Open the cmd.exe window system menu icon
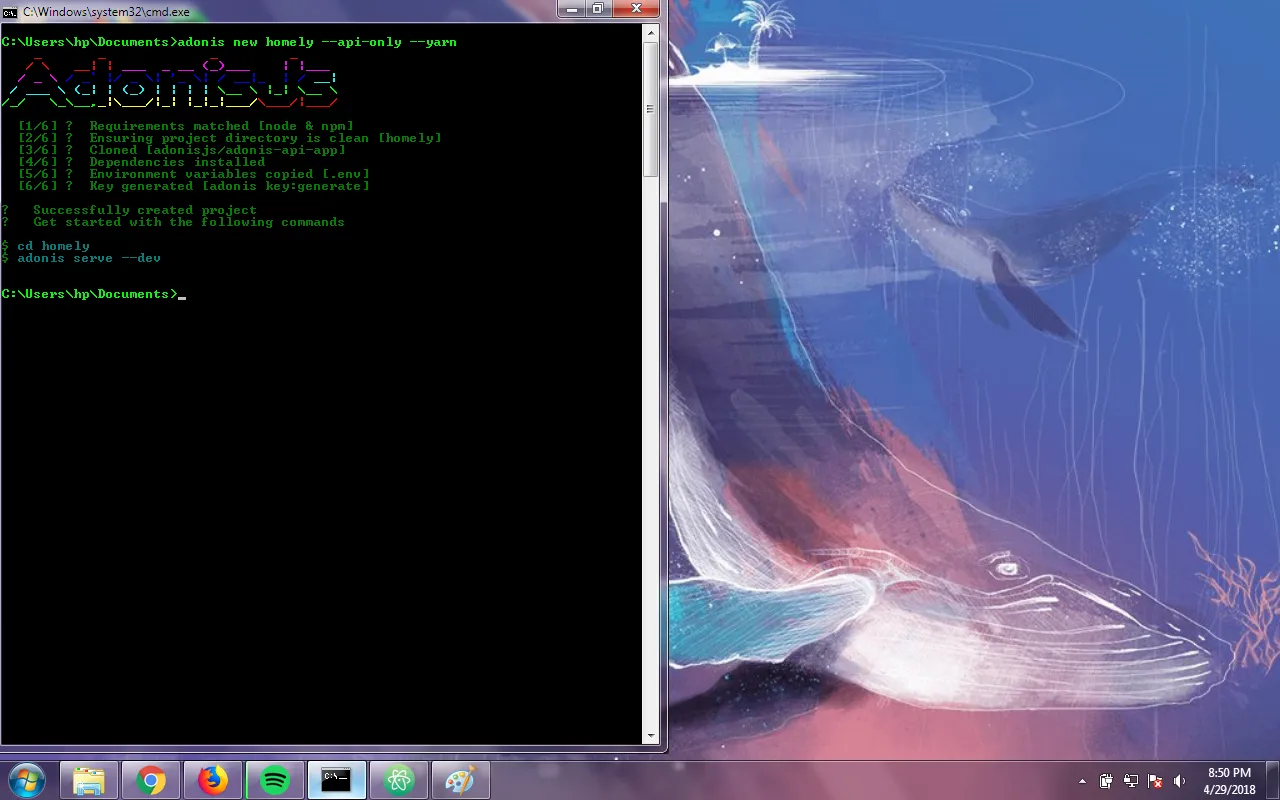The image size is (1280, 800). click(10, 11)
